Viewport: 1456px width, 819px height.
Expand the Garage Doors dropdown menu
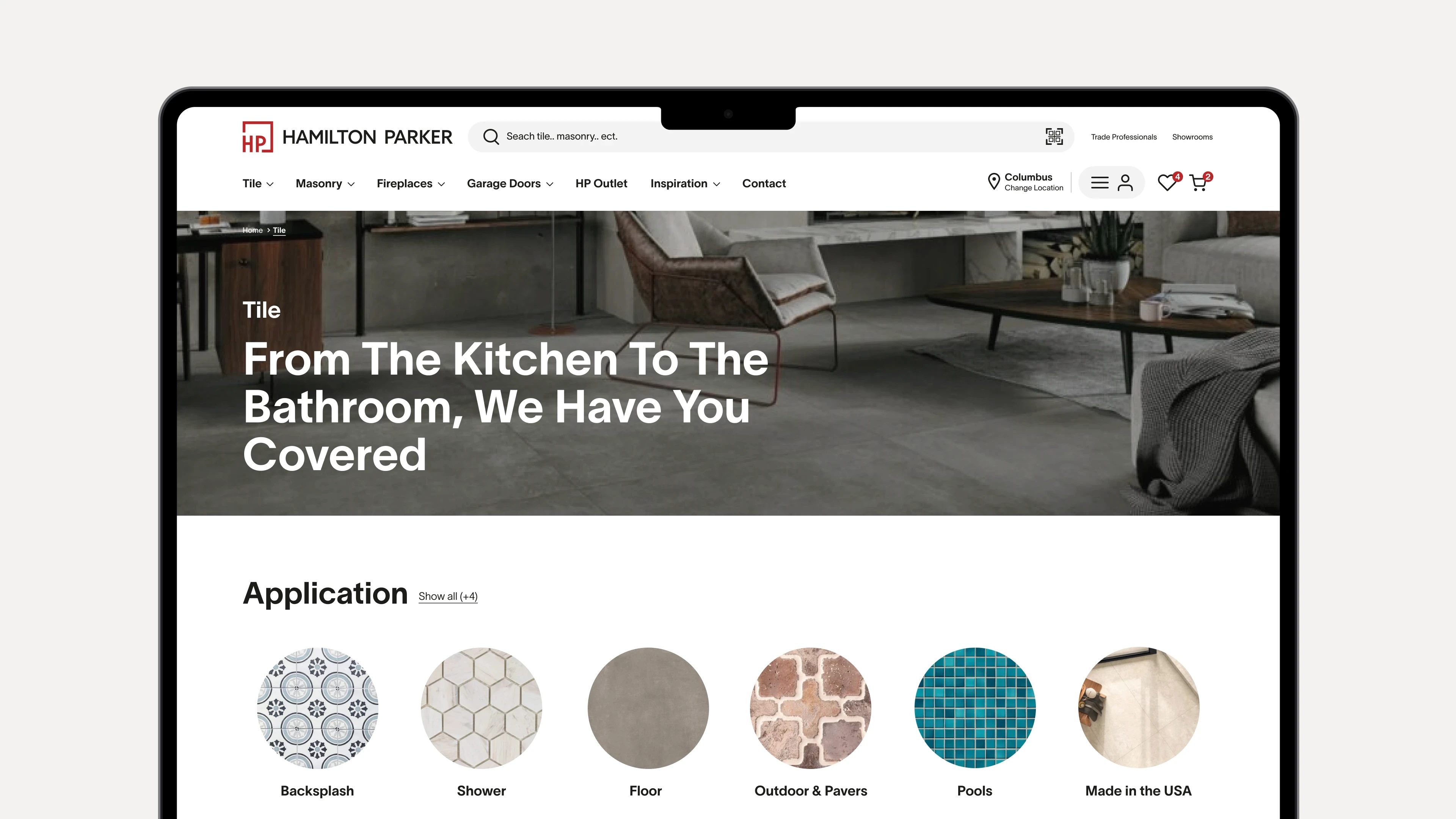coord(510,184)
